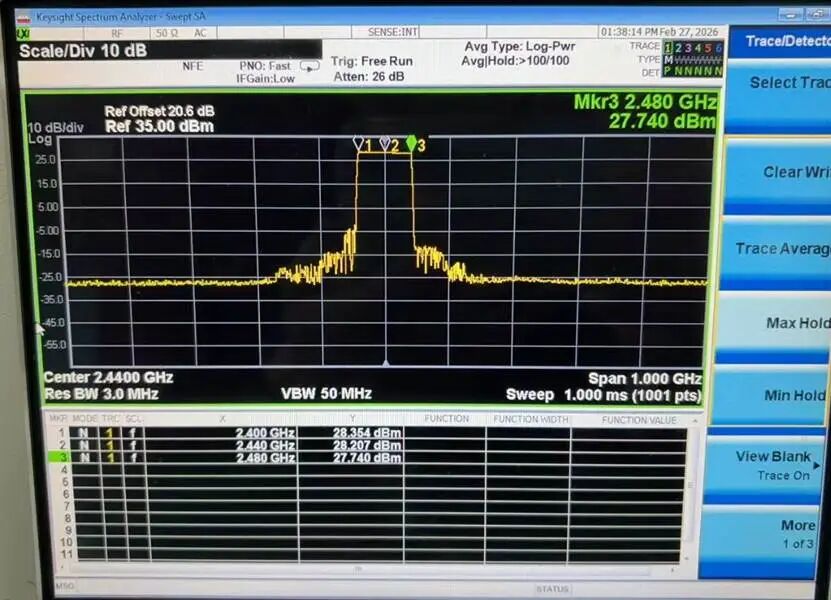Select trace number 2 in the trace indicator

tap(678, 48)
